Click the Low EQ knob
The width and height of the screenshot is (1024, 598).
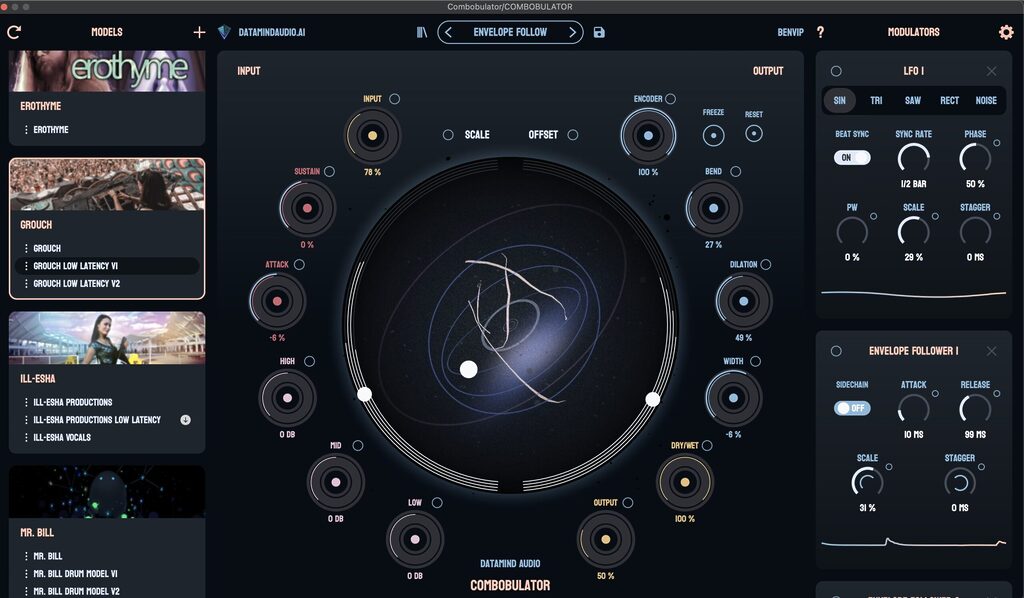(x=415, y=539)
